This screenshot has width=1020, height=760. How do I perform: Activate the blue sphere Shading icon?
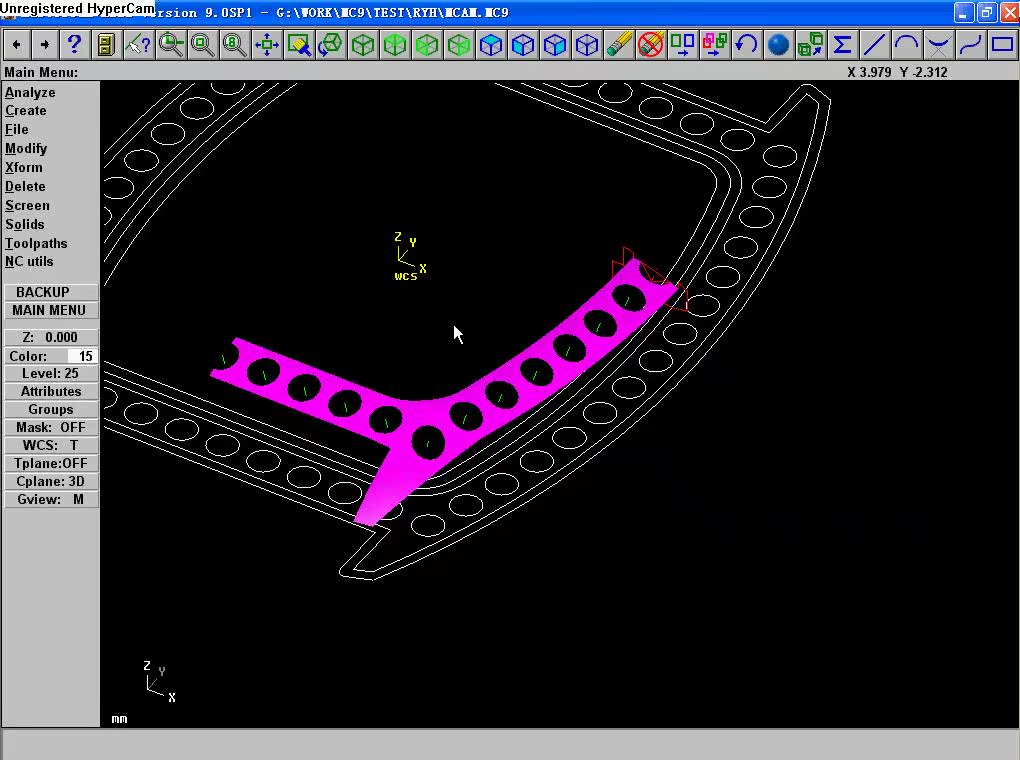pyautogui.click(x=778, y=45)
